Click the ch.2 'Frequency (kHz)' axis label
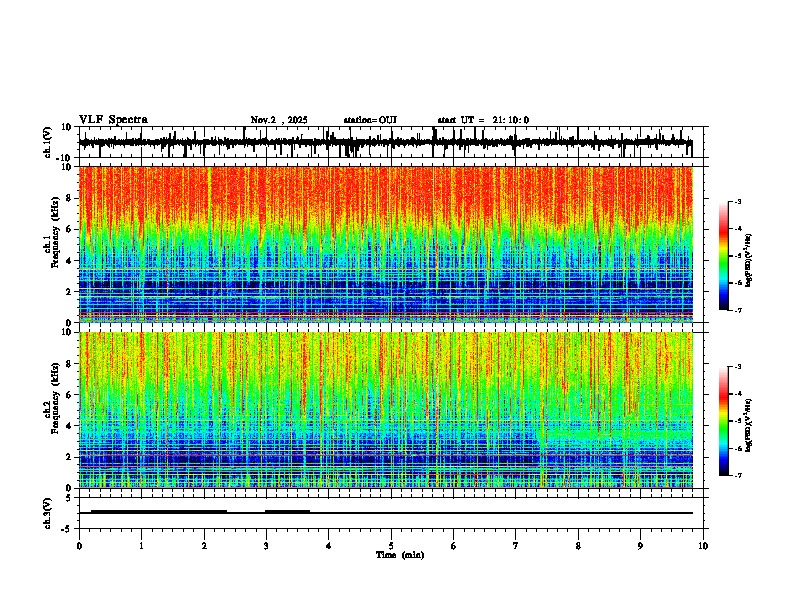This screenshot has width=792, height=612. click(x=55, y=398)
